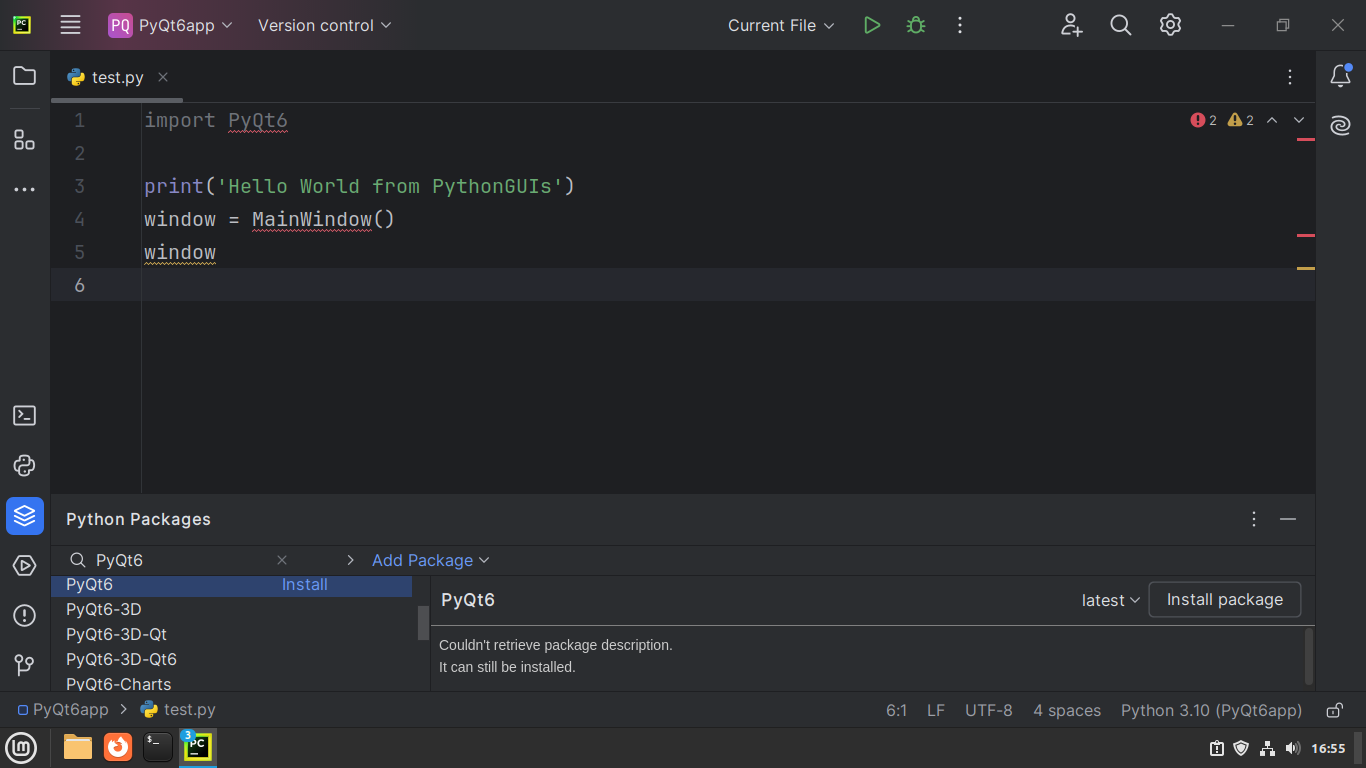Open IDE settings gear
Image resolution: width=1366 pixels, height=768 pixels.
coord(1171,25)
